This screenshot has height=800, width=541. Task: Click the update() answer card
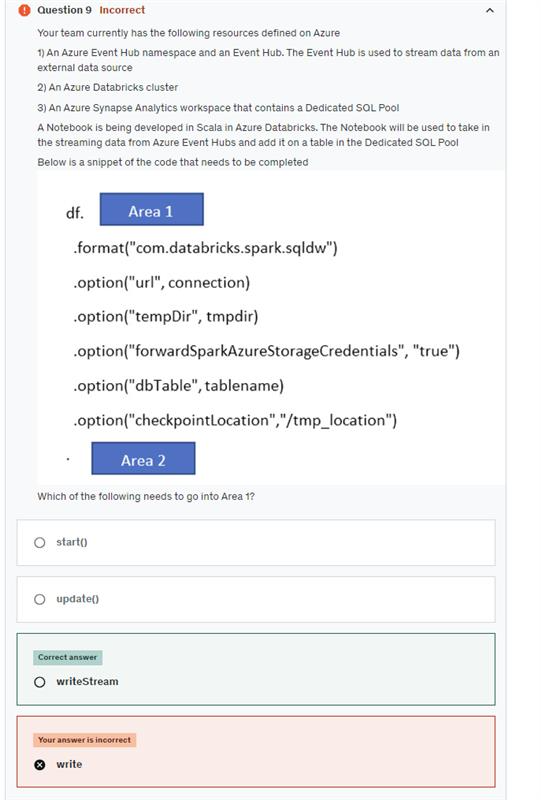(x=256, y=599)
